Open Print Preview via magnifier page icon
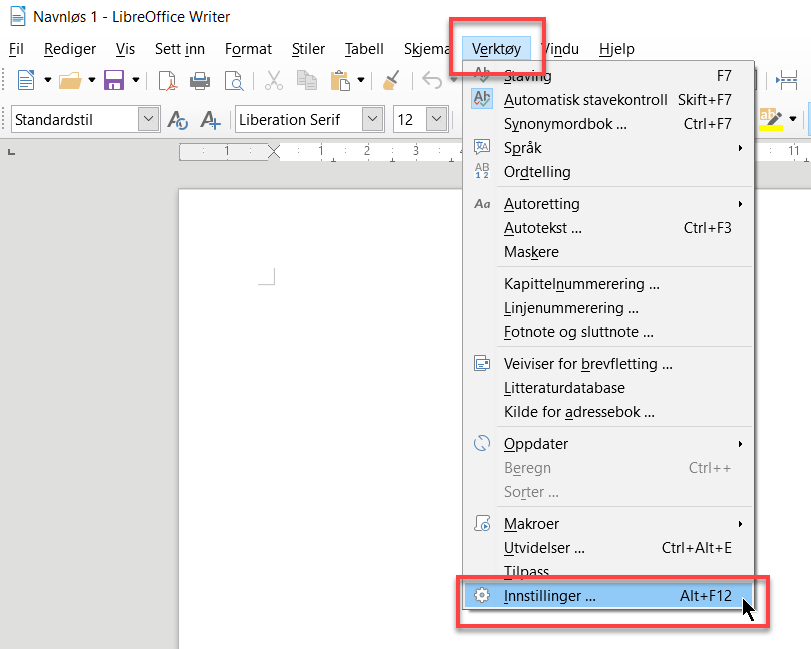Image resolution: width=811 pixels, height=649 pixels. tap(233, 80)
